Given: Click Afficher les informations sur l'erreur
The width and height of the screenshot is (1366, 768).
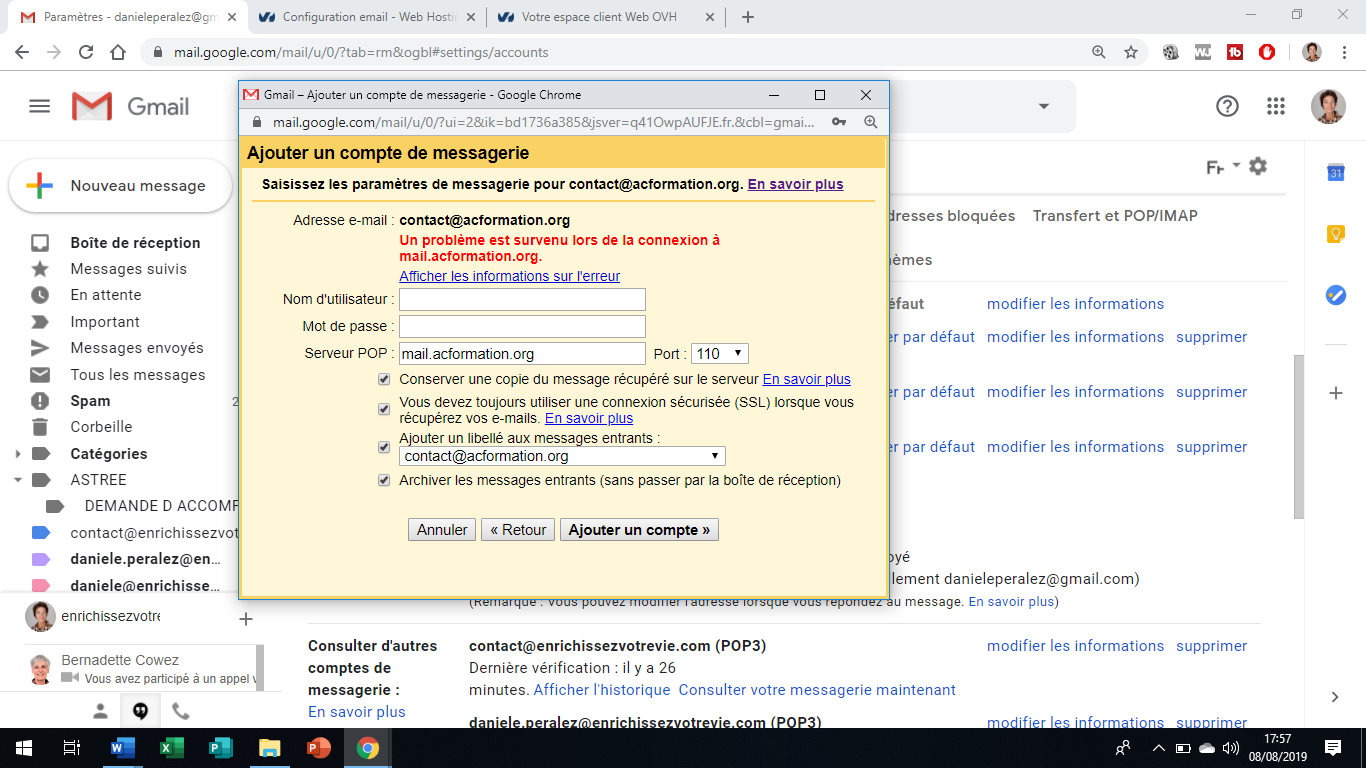Looking at the screenshot, I should pos(509,276).
